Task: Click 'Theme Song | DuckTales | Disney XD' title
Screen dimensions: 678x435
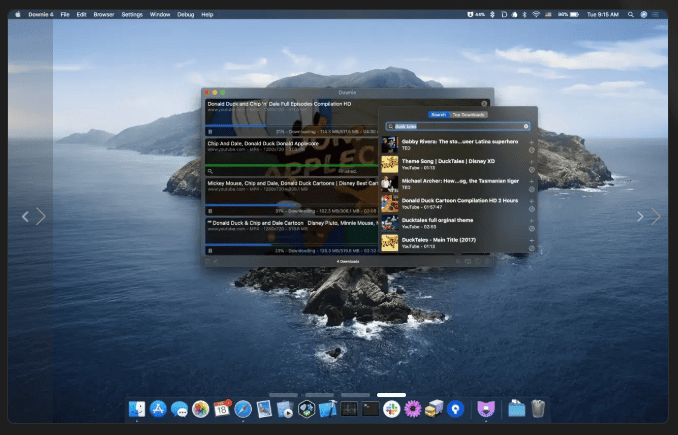Action: [448, 161]
